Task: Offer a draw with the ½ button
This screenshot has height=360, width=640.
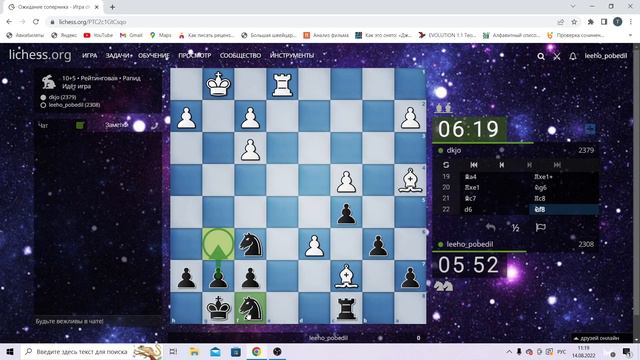Action: (516, 228)
